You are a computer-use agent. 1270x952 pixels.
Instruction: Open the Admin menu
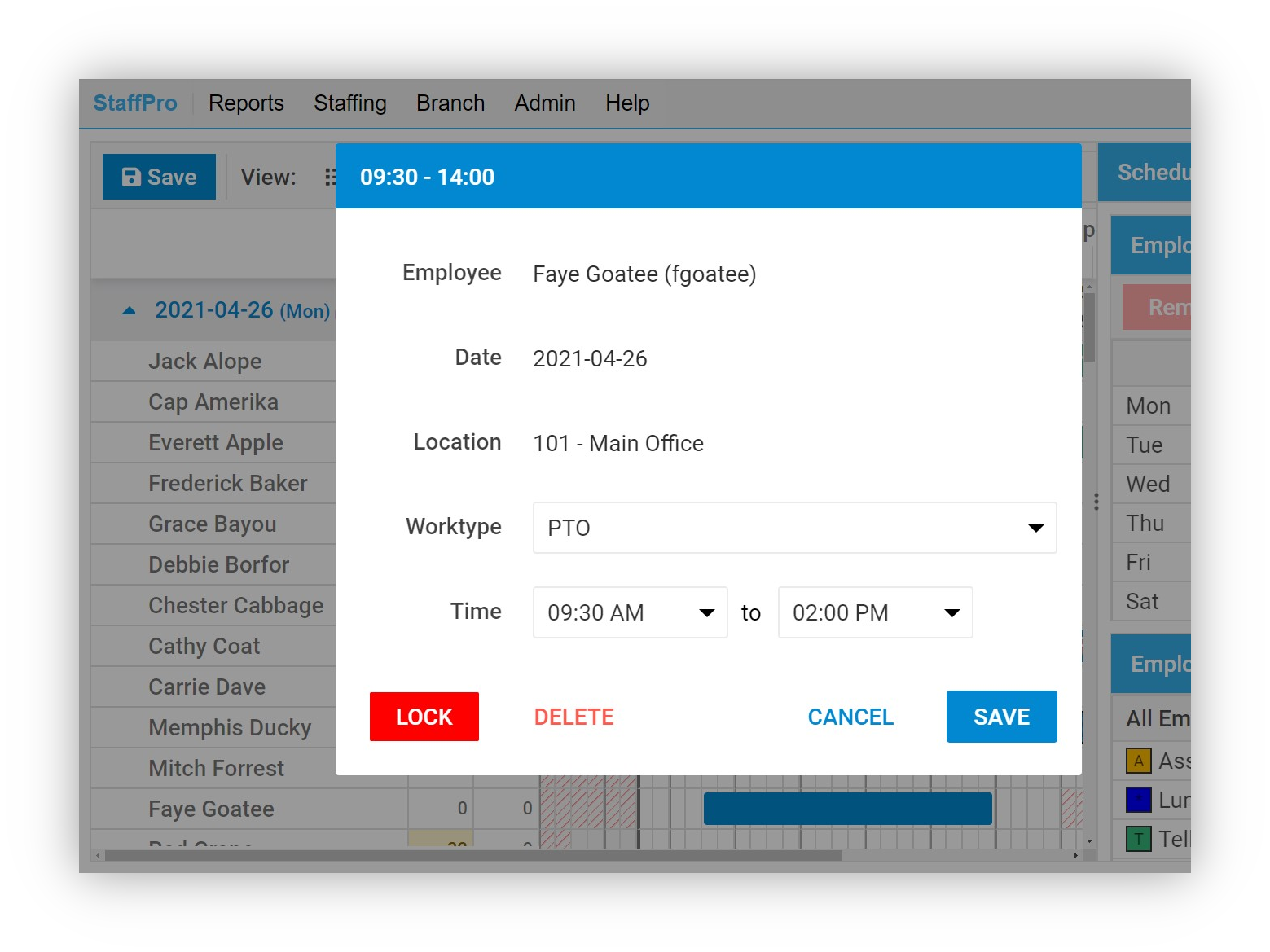pyautogui.click(x=545, y=103)
